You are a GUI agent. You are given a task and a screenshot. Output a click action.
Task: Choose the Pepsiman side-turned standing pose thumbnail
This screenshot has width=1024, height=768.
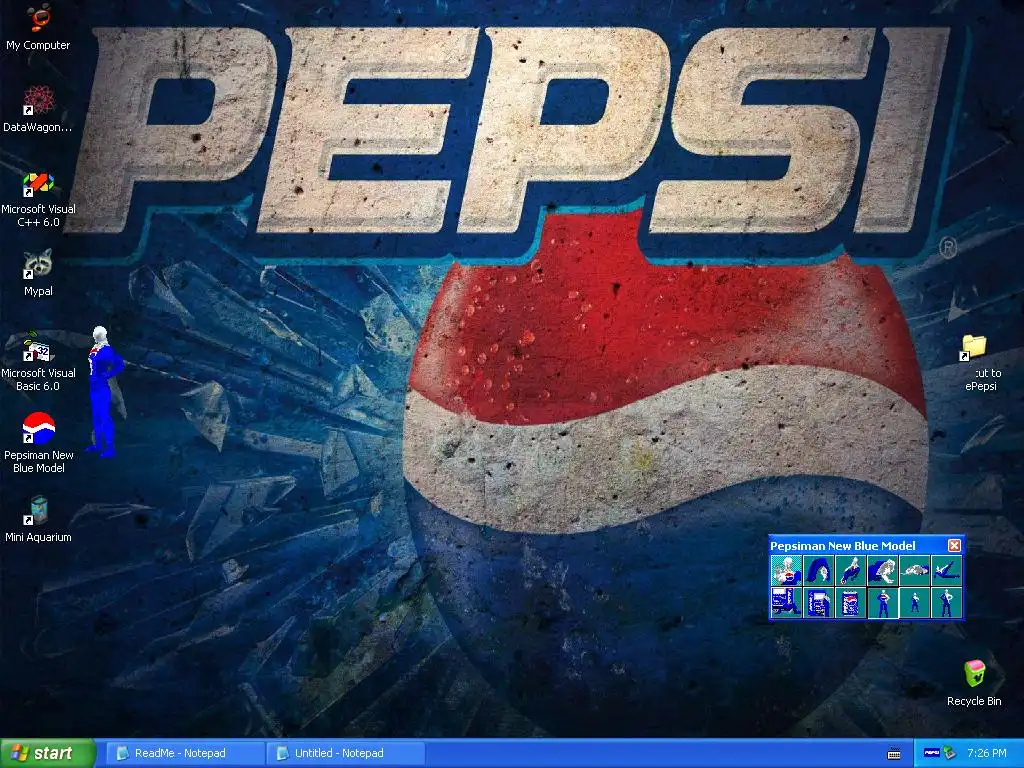coord(946,602)
